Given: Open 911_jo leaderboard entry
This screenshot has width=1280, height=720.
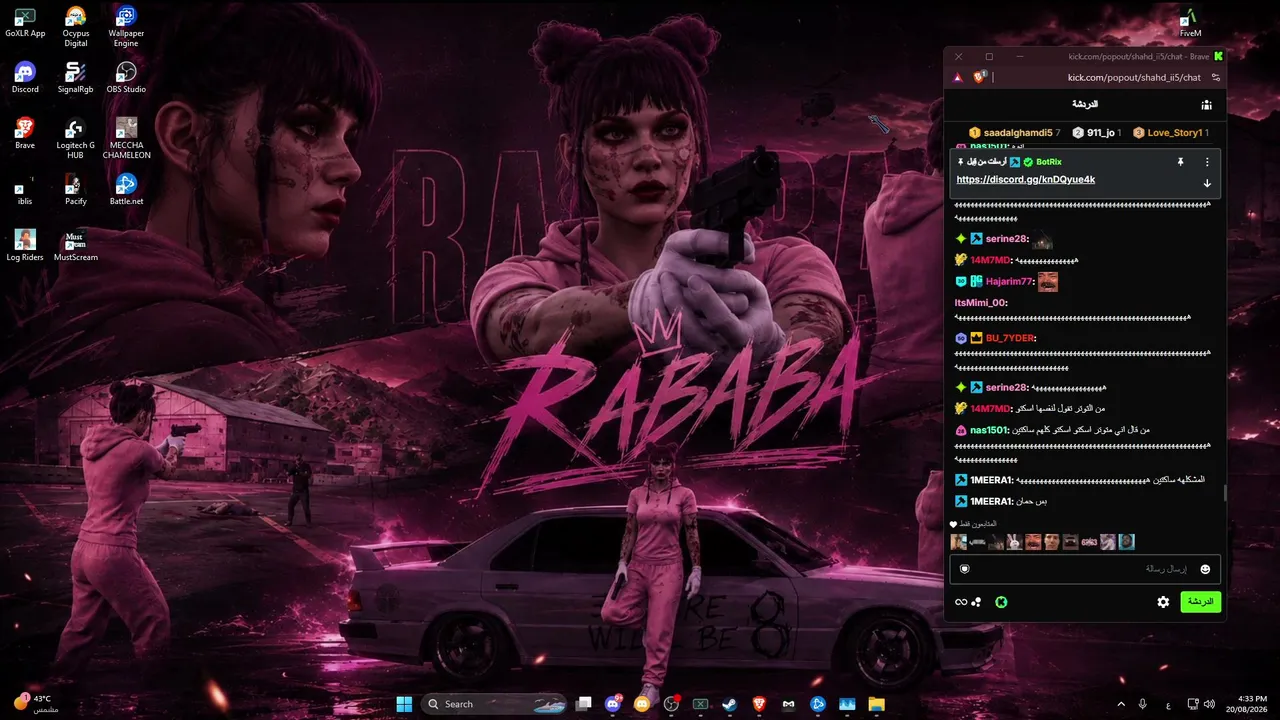Looking at the screenshot, I should pos(1096,133).
